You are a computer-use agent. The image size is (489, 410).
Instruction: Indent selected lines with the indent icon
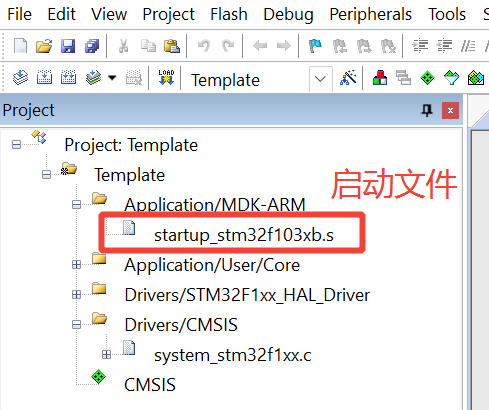(x=420, y=46)
